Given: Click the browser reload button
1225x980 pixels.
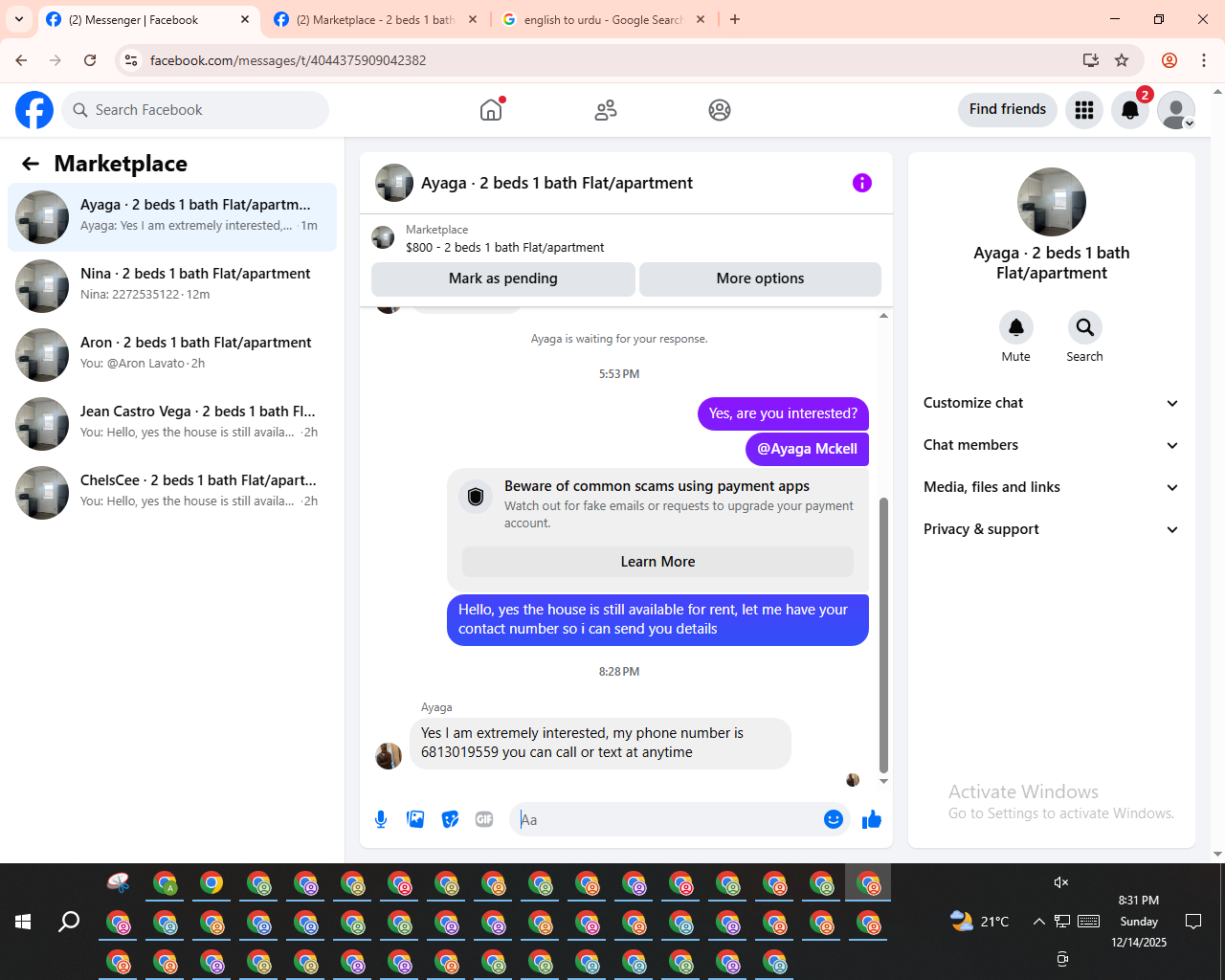Looking at the screenshot, I should [90, 60].
